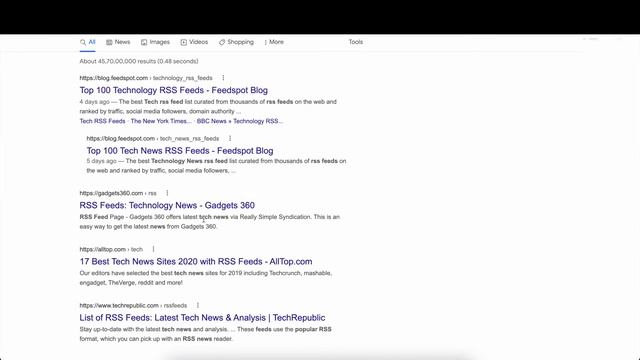Click the techrepublic.com rssfeeds URL
Image resolution: width=640 pixels, height=360 pixels.
pyautogui.click(x=133, y=305)
